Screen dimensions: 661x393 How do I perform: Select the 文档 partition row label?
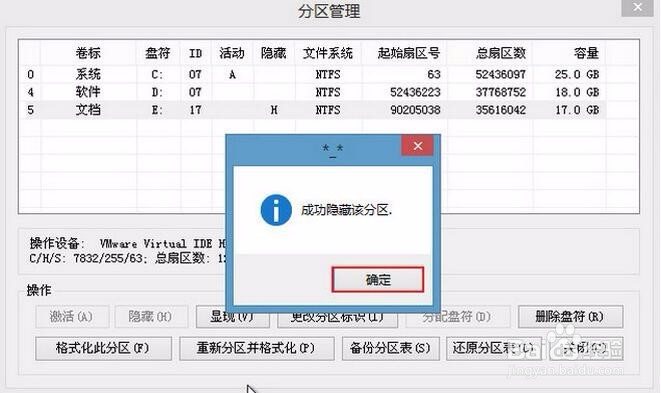(x=88, y=110)
